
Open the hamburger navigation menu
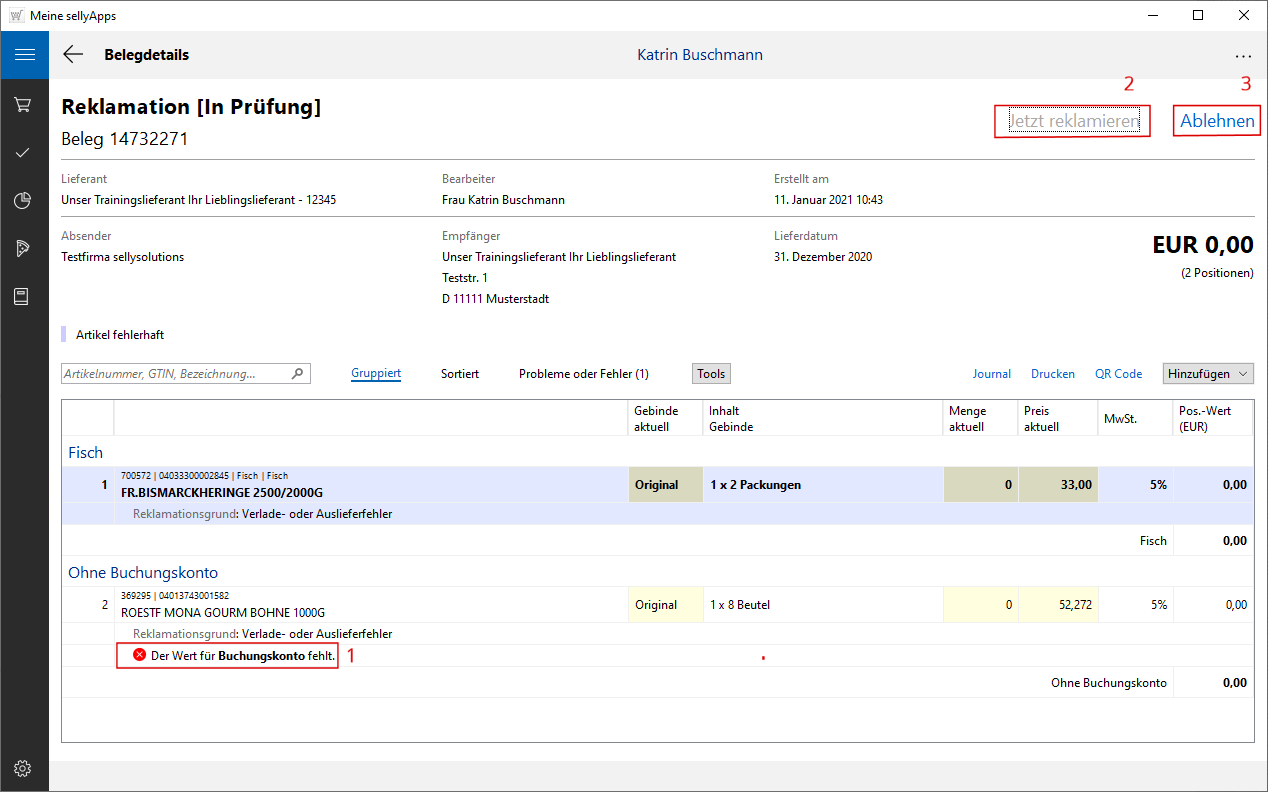[x=24, y=55]
